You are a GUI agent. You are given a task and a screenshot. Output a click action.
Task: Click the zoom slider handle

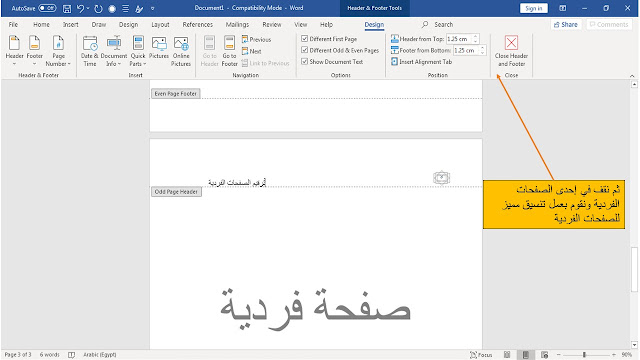click(x=584, y=355)
